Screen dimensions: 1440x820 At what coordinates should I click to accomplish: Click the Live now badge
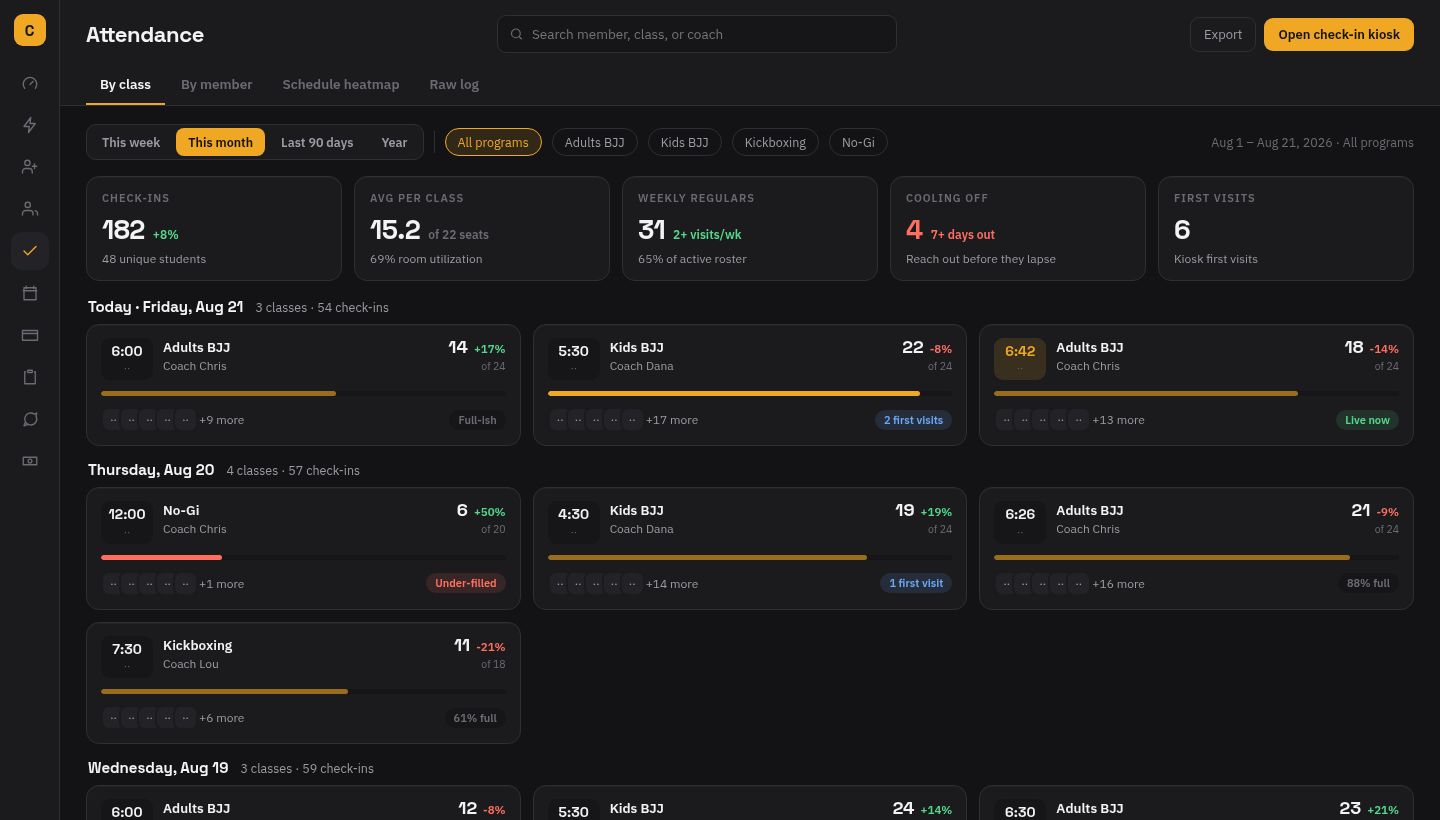tap(1367, 420)
